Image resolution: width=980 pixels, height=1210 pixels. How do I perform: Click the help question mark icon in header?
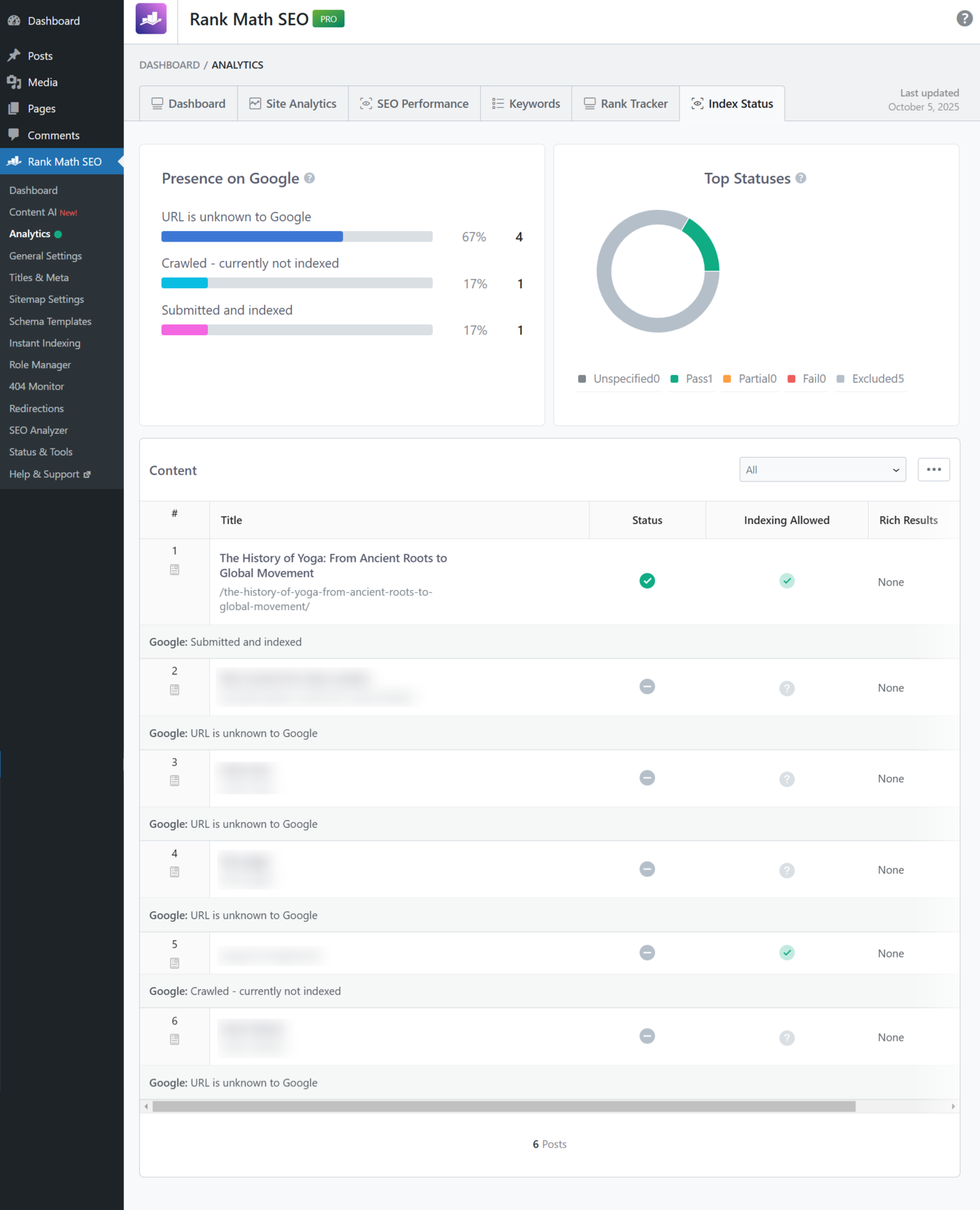point(964,19)
